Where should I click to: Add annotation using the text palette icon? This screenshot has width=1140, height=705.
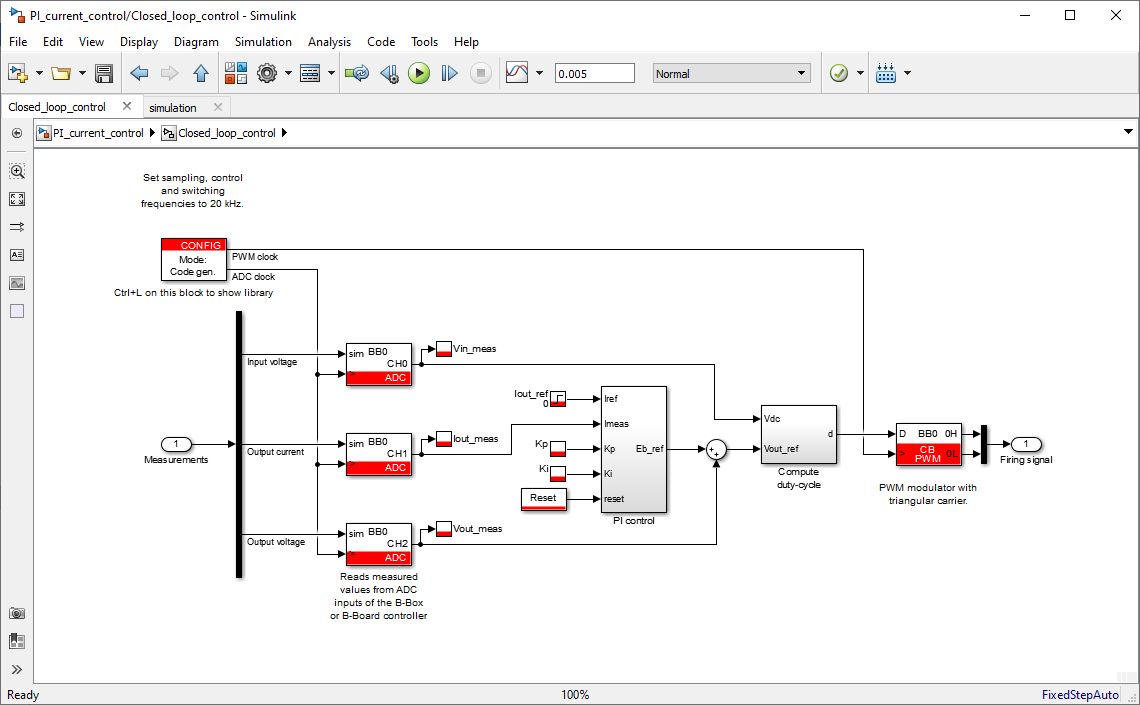(17, 255)
